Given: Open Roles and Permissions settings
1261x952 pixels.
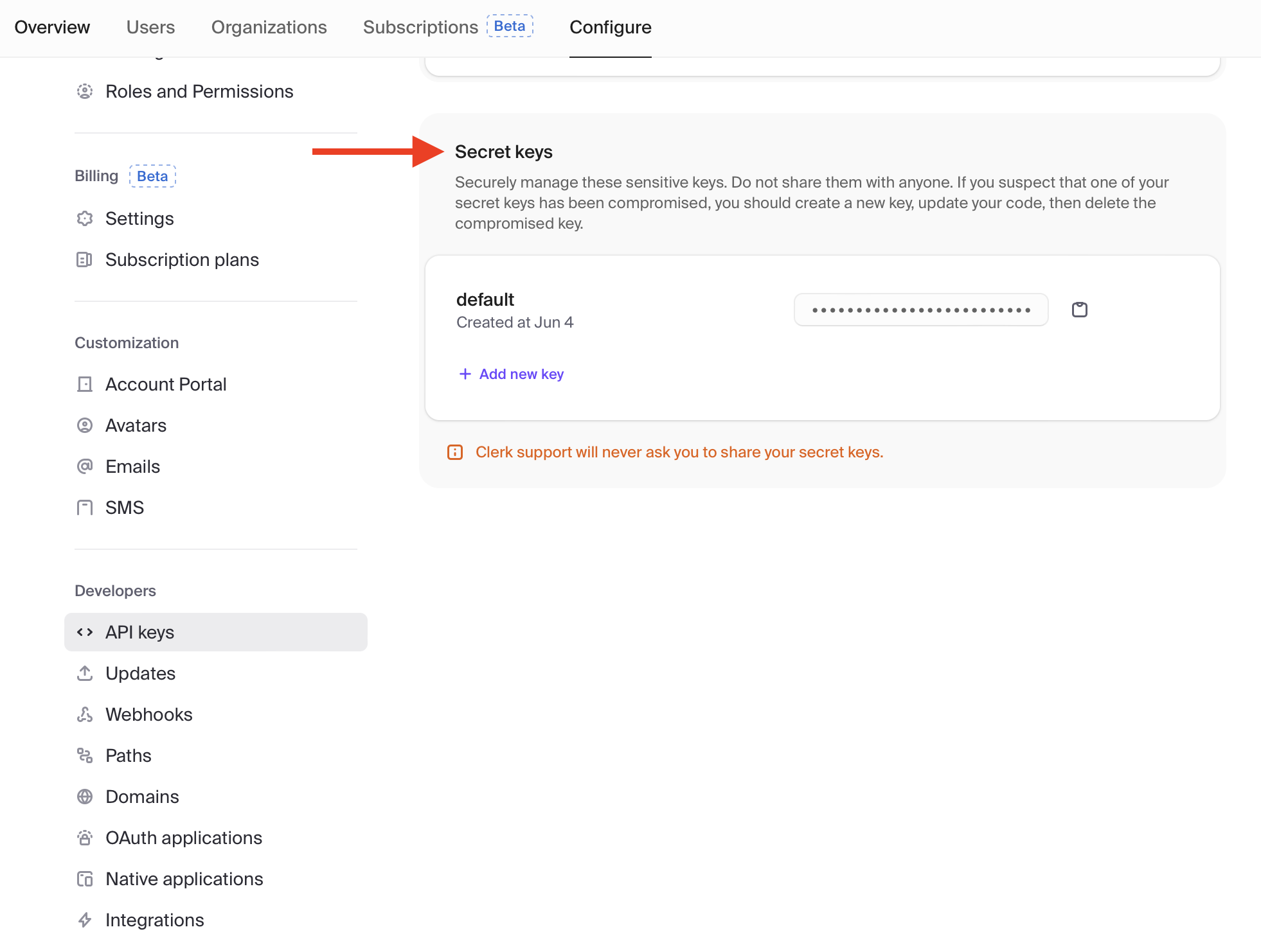Looking at the screenshot, I should click(x=199, y=91).
